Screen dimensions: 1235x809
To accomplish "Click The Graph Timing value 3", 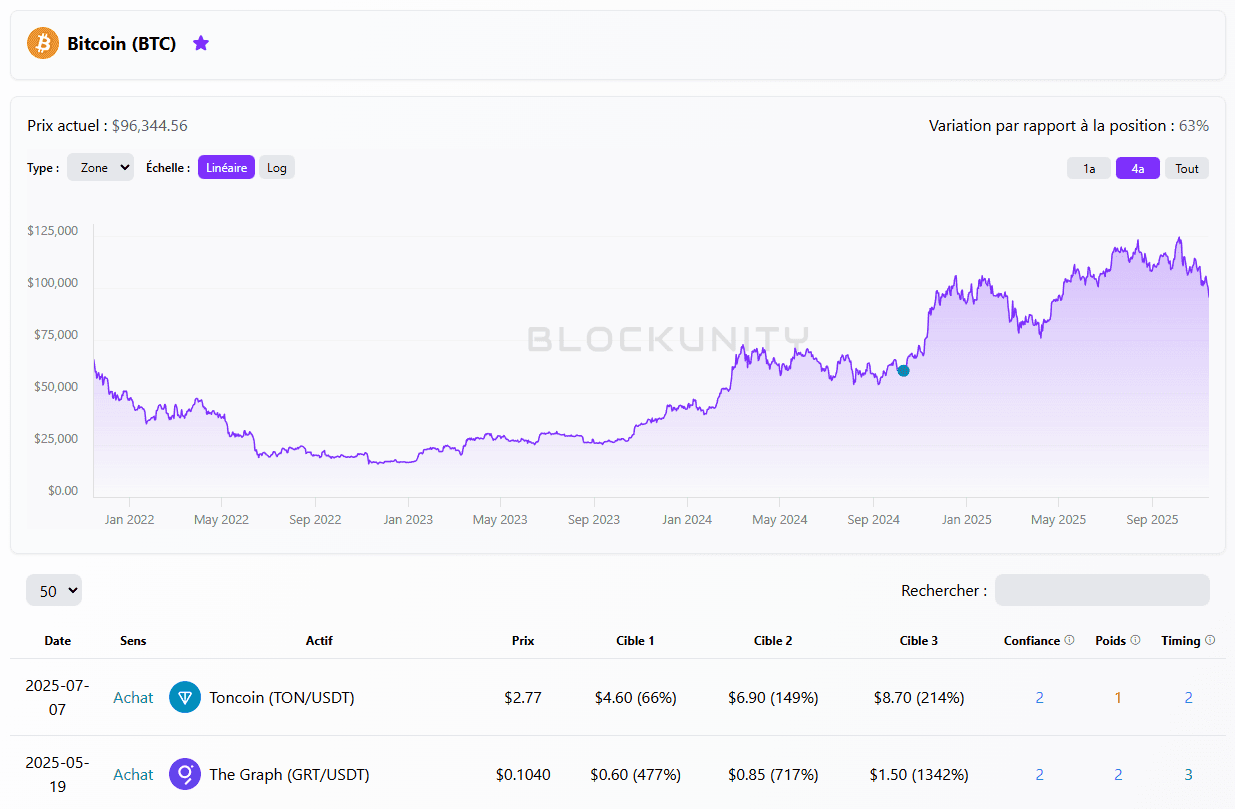I will [1188, 774].
